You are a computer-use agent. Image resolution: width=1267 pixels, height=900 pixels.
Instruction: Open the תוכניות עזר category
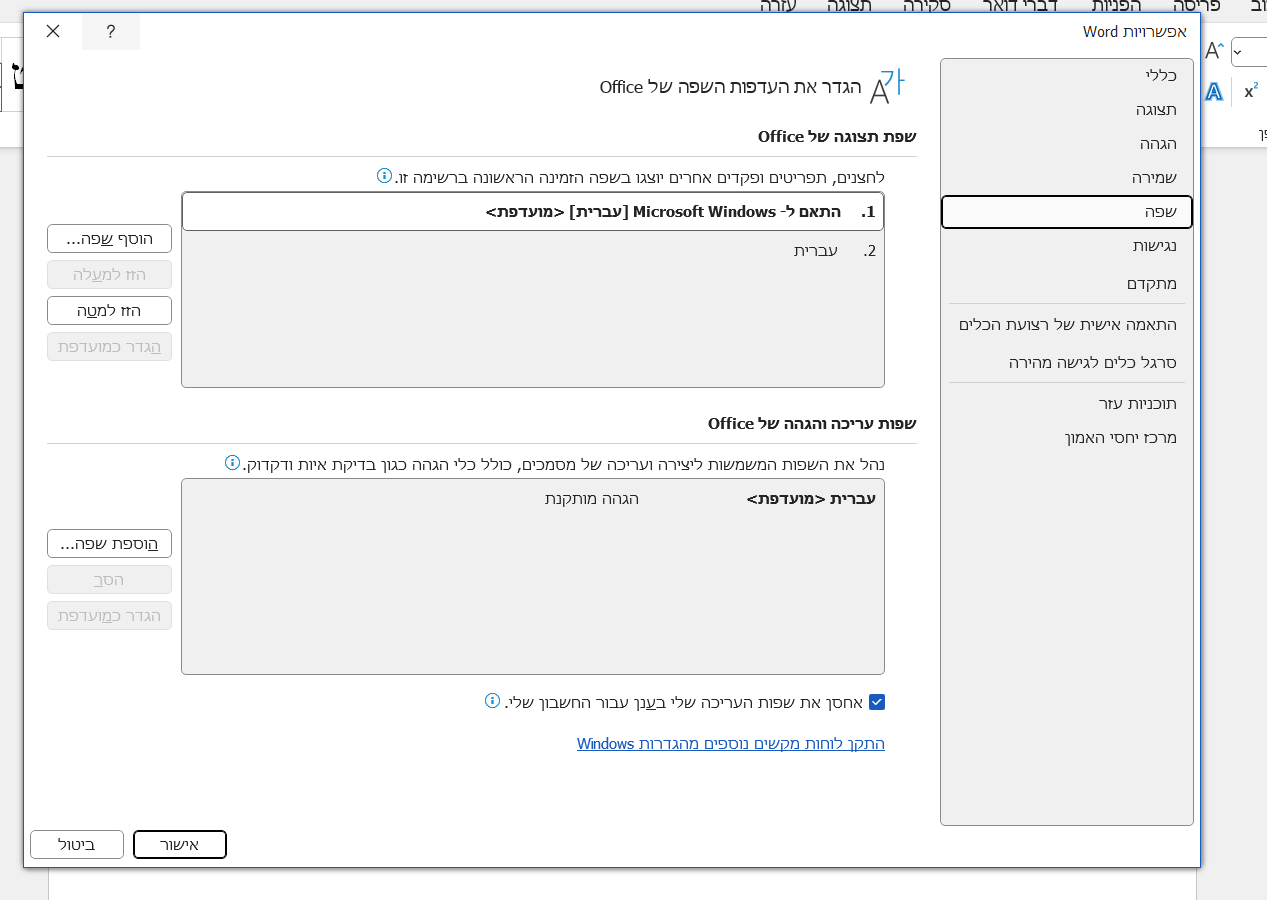pyautogui.click(x=1067, y=403)
